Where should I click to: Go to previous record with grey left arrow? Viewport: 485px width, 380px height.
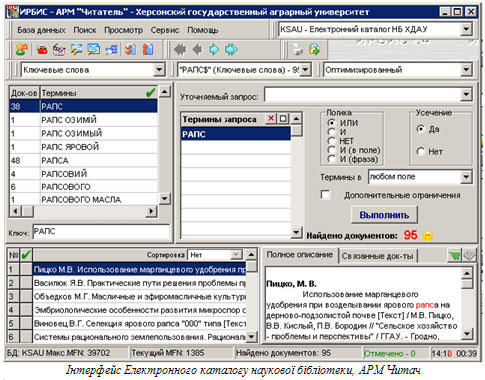(197, 50)
